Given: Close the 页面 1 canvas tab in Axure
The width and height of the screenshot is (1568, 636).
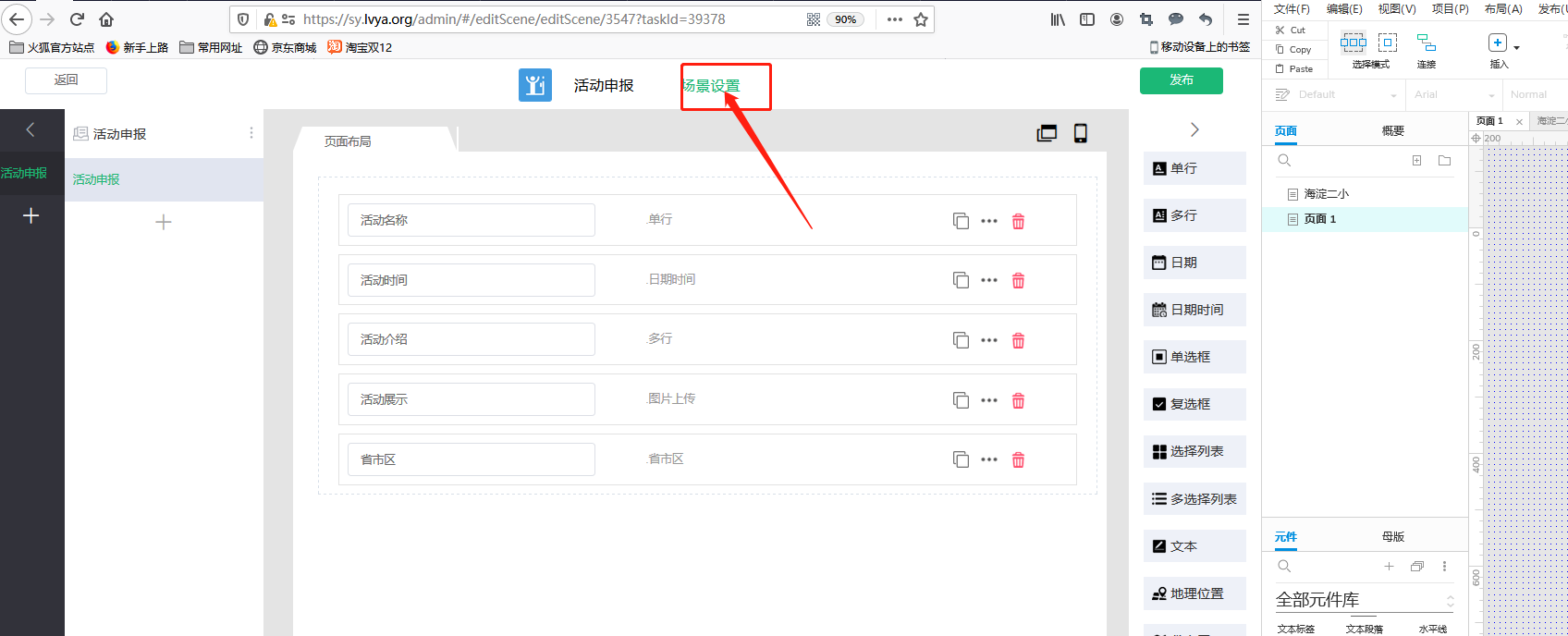Looking at the screenshot, I should [1519, 122].
